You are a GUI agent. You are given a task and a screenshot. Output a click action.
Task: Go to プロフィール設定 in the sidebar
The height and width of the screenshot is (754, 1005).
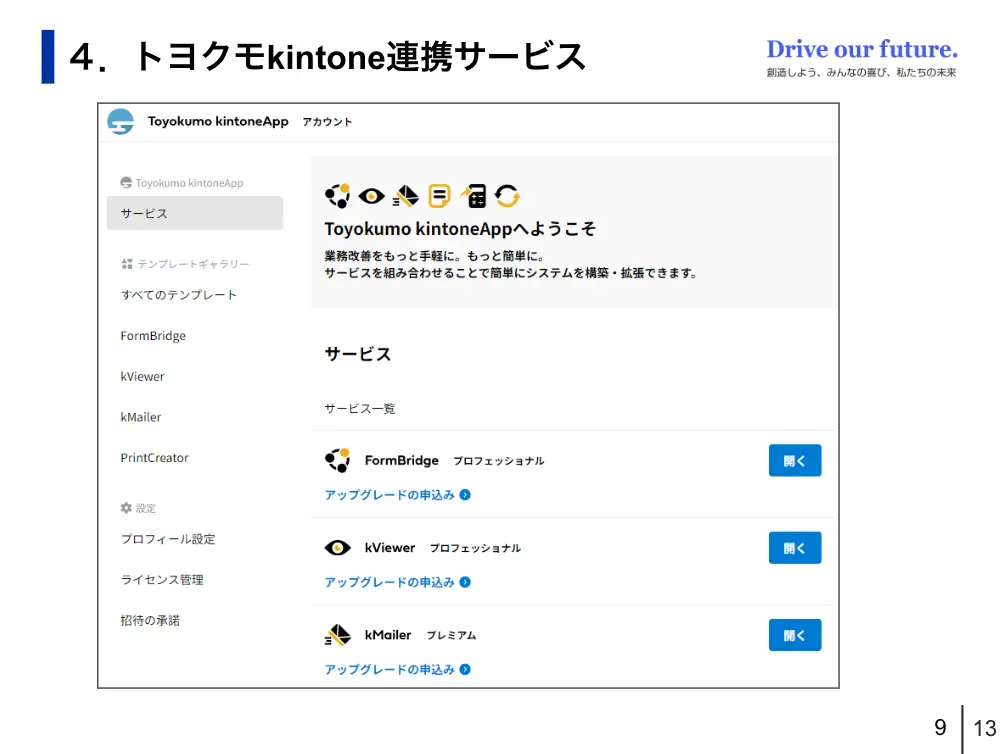click(168, 539)
